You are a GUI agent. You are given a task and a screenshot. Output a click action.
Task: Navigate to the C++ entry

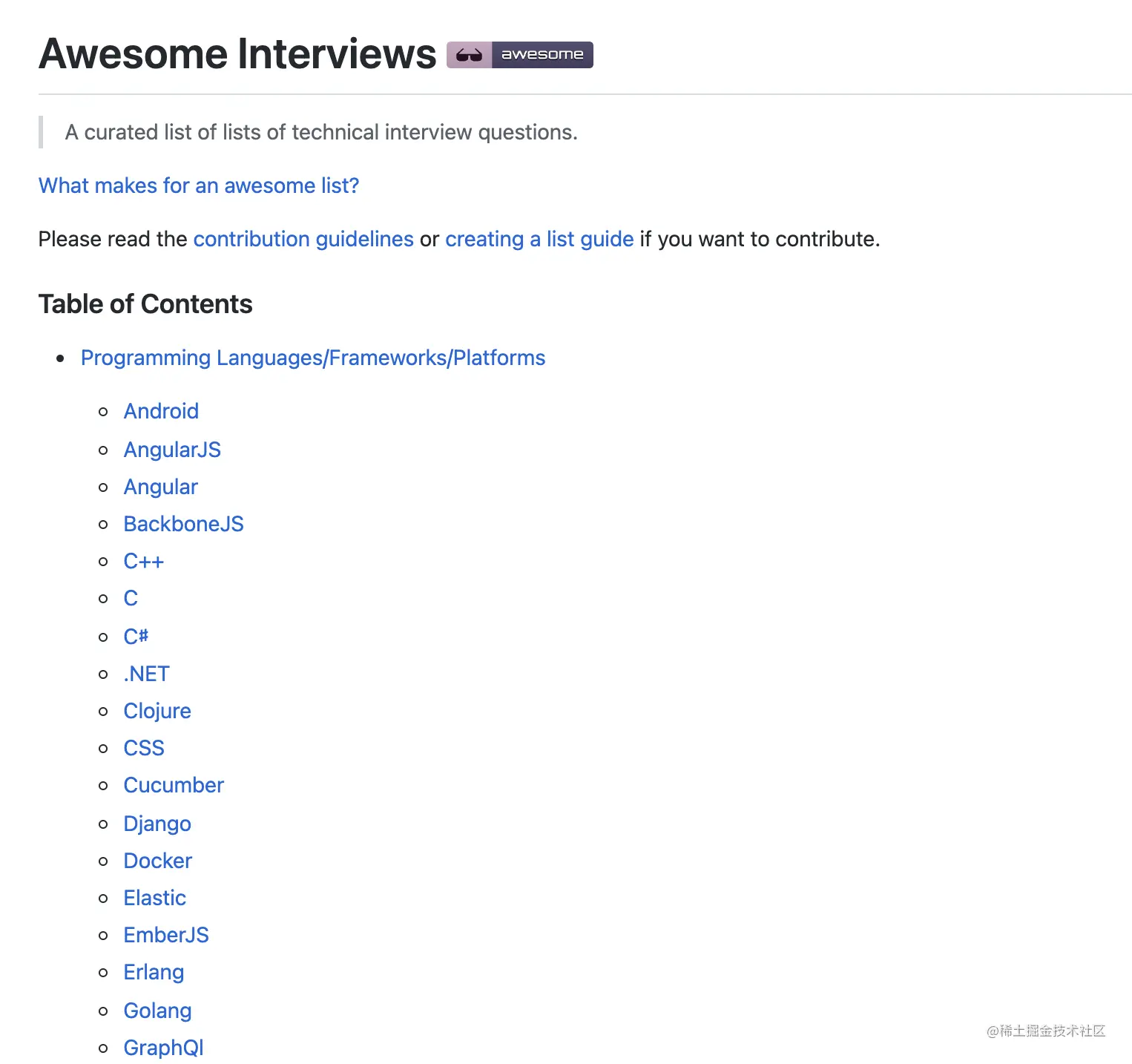(x=144, y=561)
